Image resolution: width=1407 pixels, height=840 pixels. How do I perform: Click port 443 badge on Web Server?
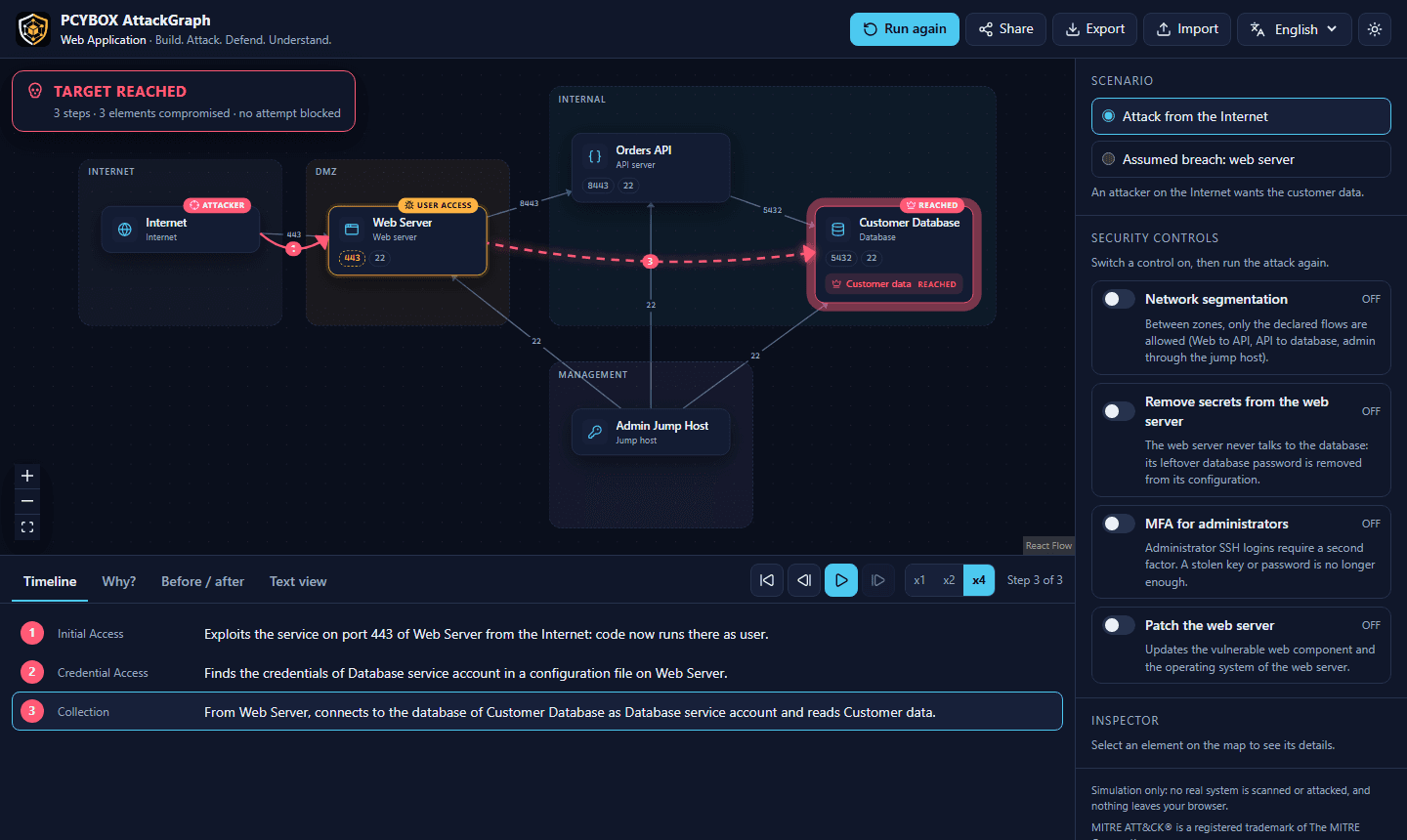pyautogui.click(x=352, y=258)
